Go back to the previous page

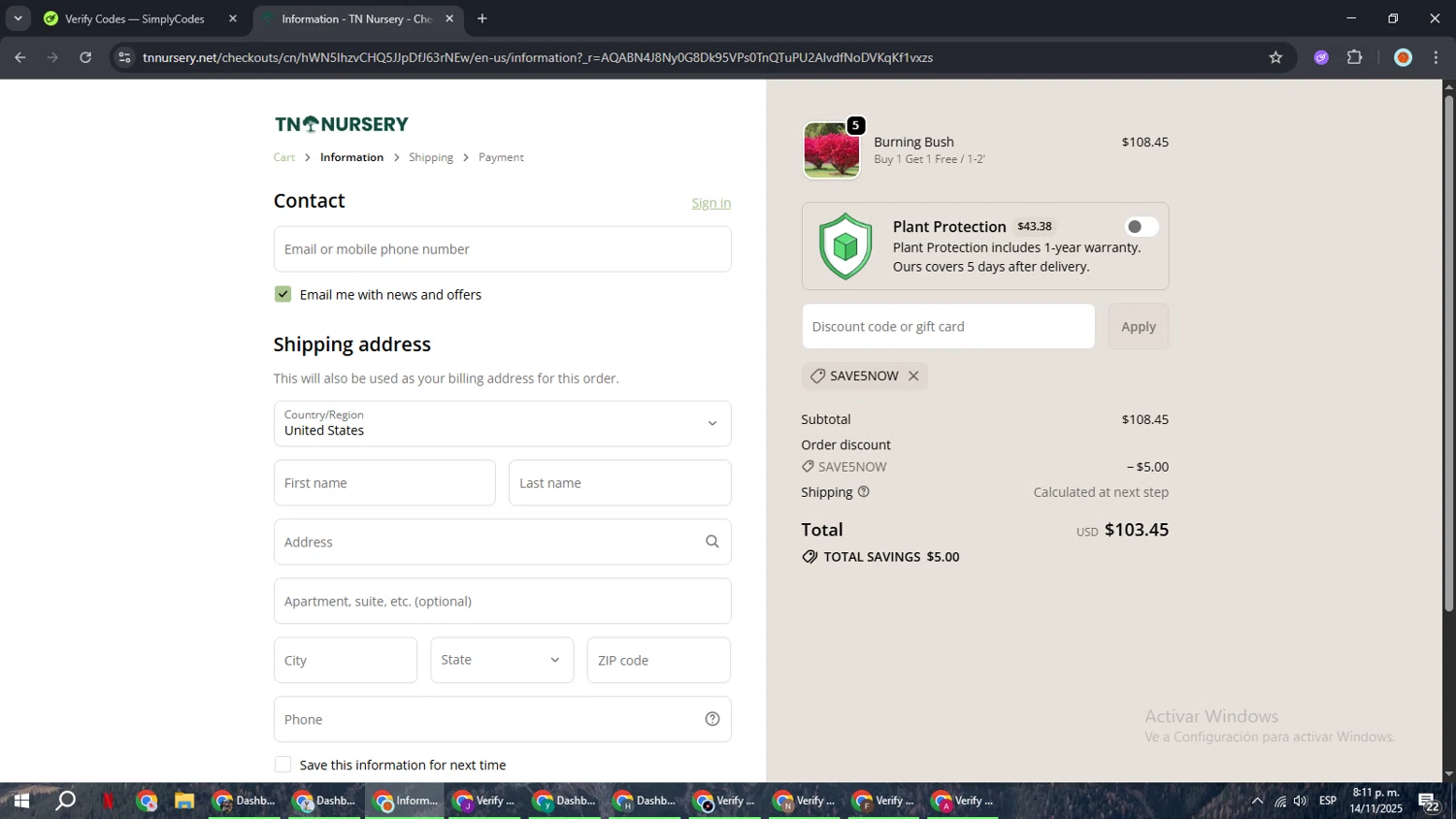click(x=20, y=57)
